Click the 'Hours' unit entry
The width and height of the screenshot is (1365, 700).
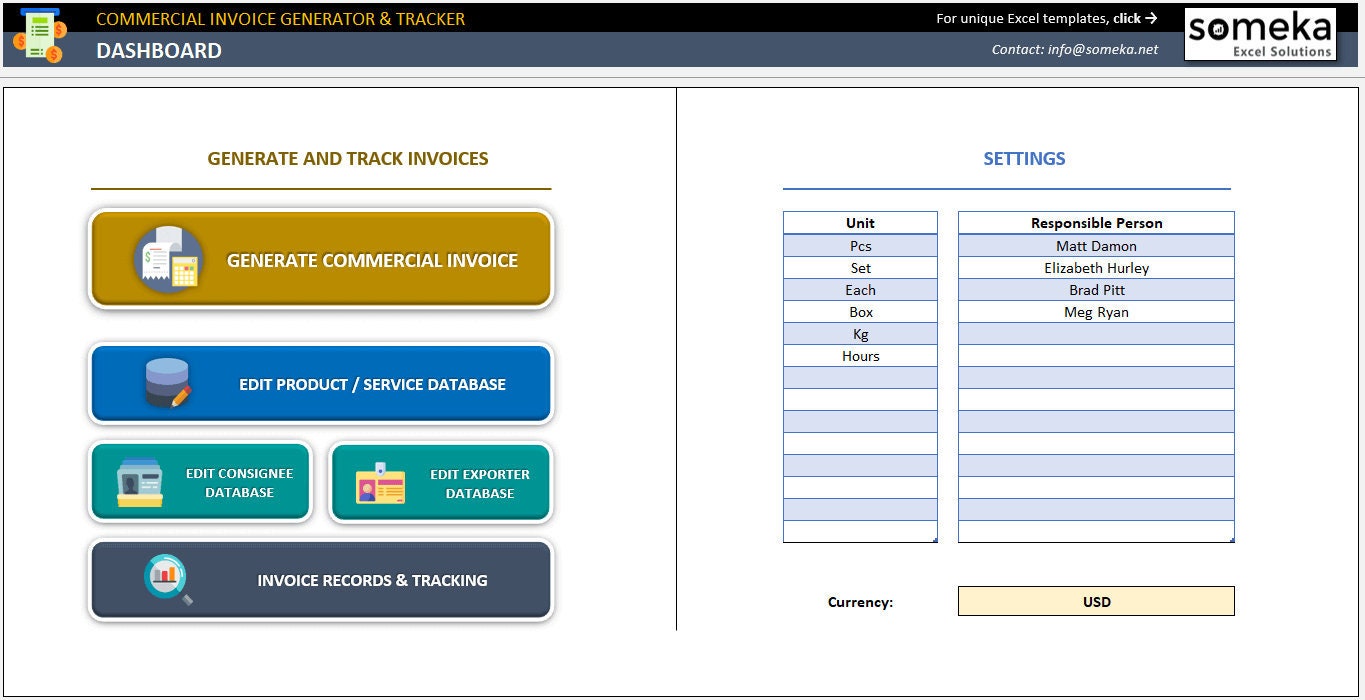click(860, 355)
